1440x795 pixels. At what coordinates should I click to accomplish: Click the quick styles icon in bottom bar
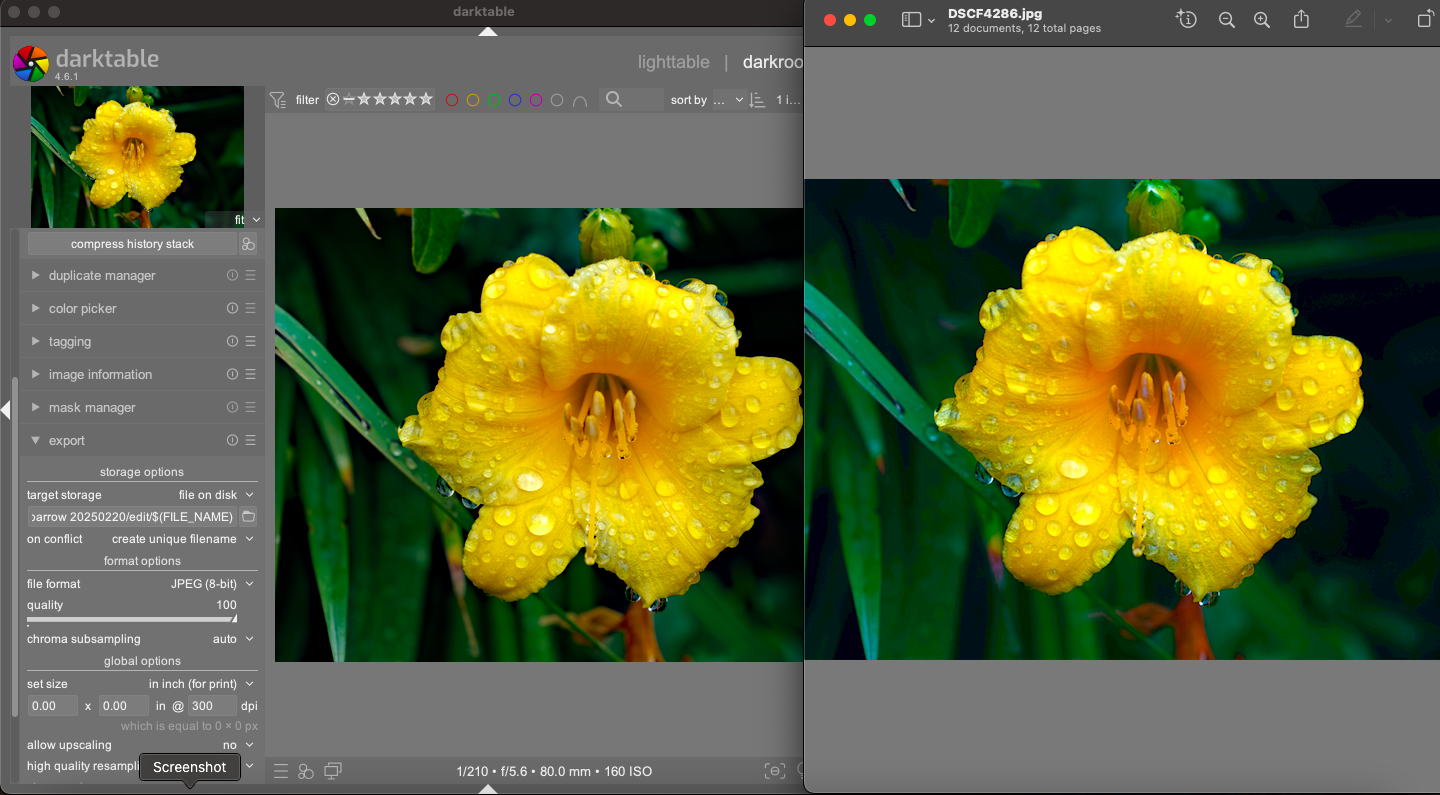pyautogui.click(x=306, y=771)
